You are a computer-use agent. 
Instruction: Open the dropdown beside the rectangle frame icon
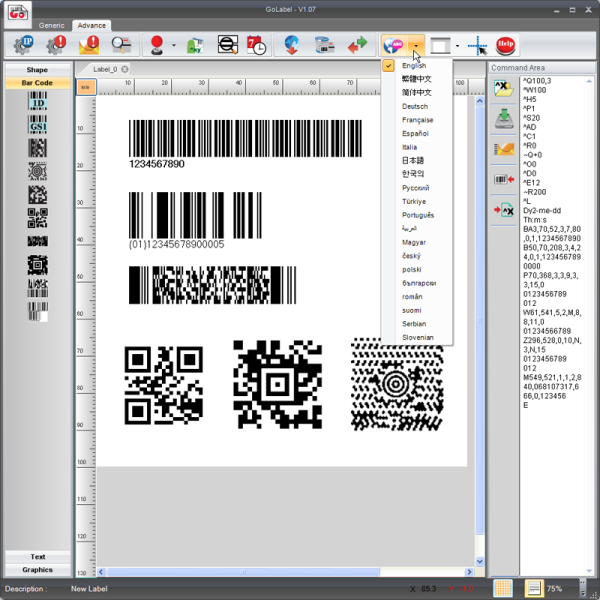[458, 46]
